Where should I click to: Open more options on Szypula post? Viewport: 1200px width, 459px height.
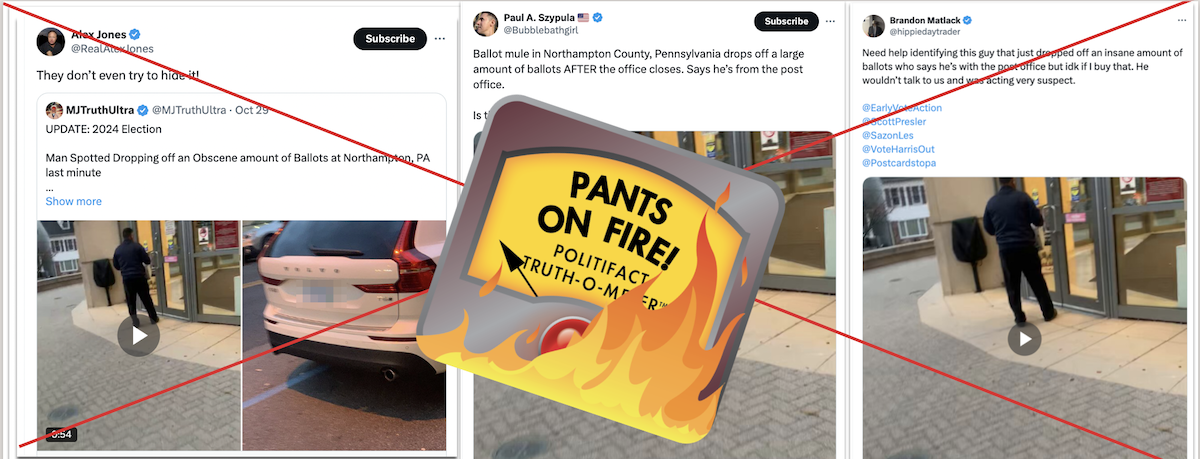click(831, 21)
